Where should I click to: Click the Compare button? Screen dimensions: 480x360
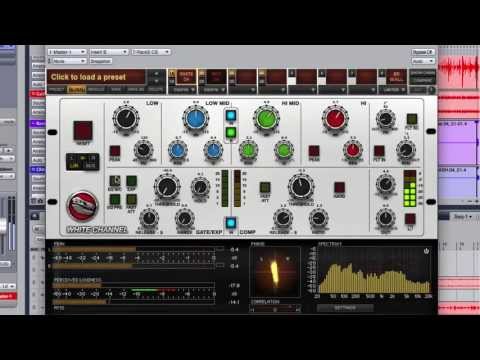(422, 81)
